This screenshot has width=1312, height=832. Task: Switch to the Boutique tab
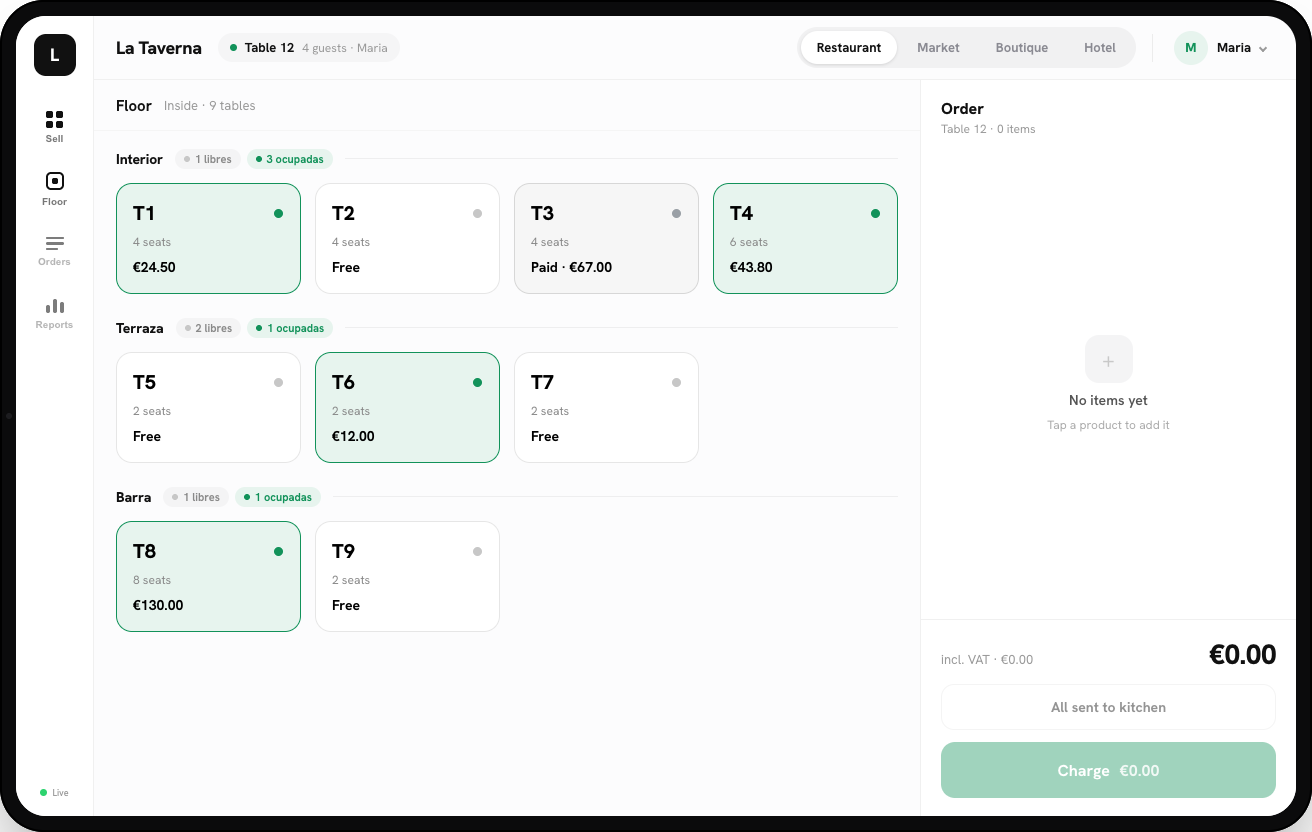pos(1021,48)
